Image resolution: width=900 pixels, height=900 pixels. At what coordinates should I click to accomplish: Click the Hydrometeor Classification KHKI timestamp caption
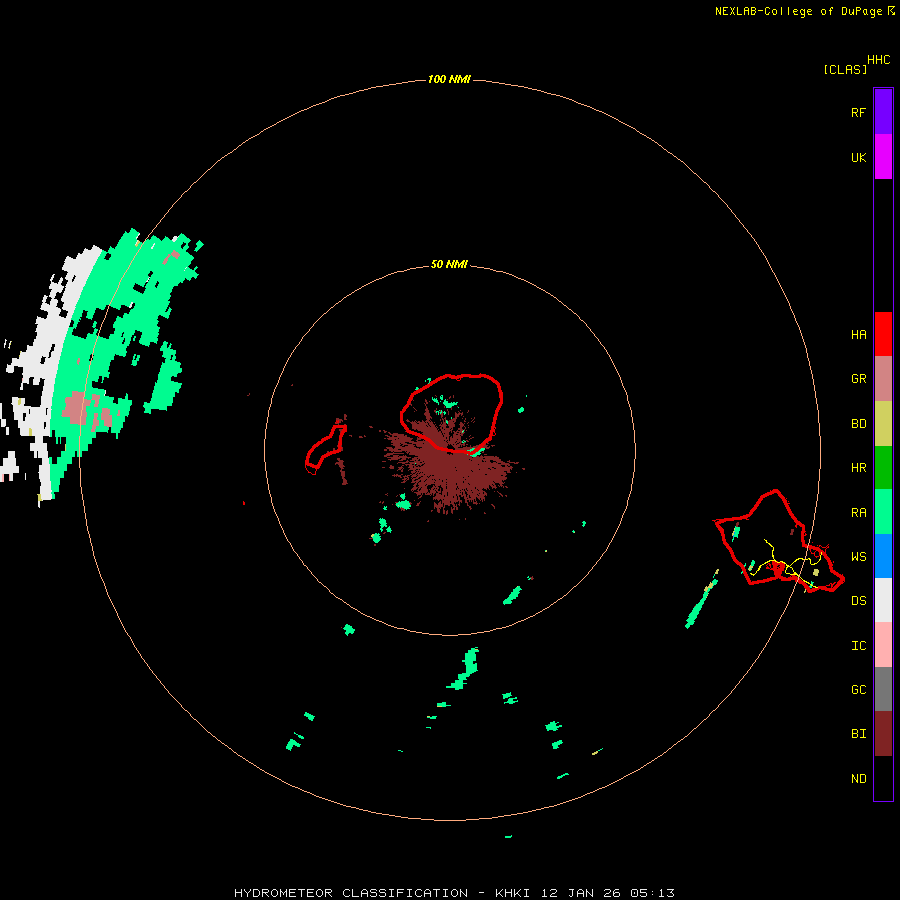tap(454, 893)
